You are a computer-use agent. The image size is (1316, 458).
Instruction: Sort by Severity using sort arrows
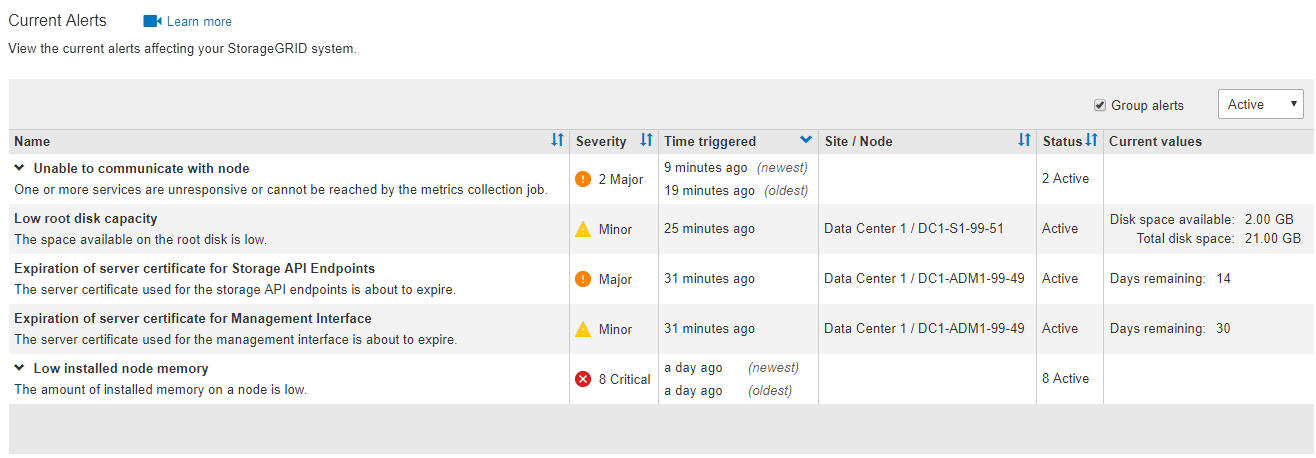click(x=646, y=141)
